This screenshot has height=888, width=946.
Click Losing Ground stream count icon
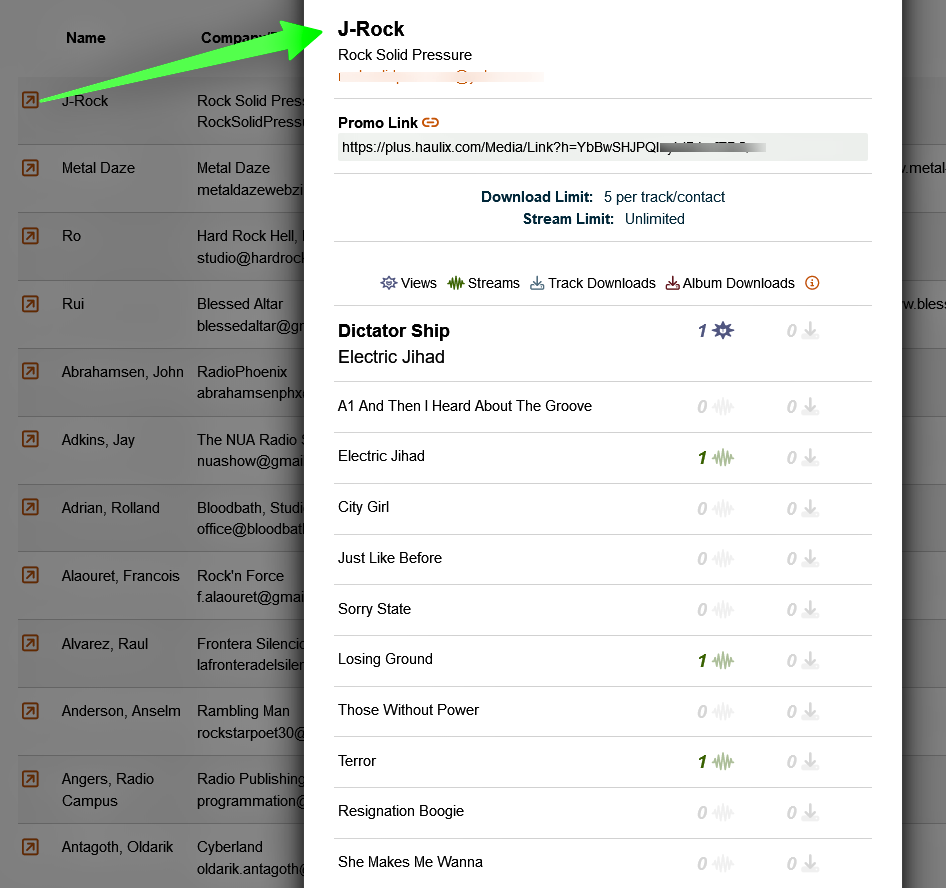[x=723, y=661]
